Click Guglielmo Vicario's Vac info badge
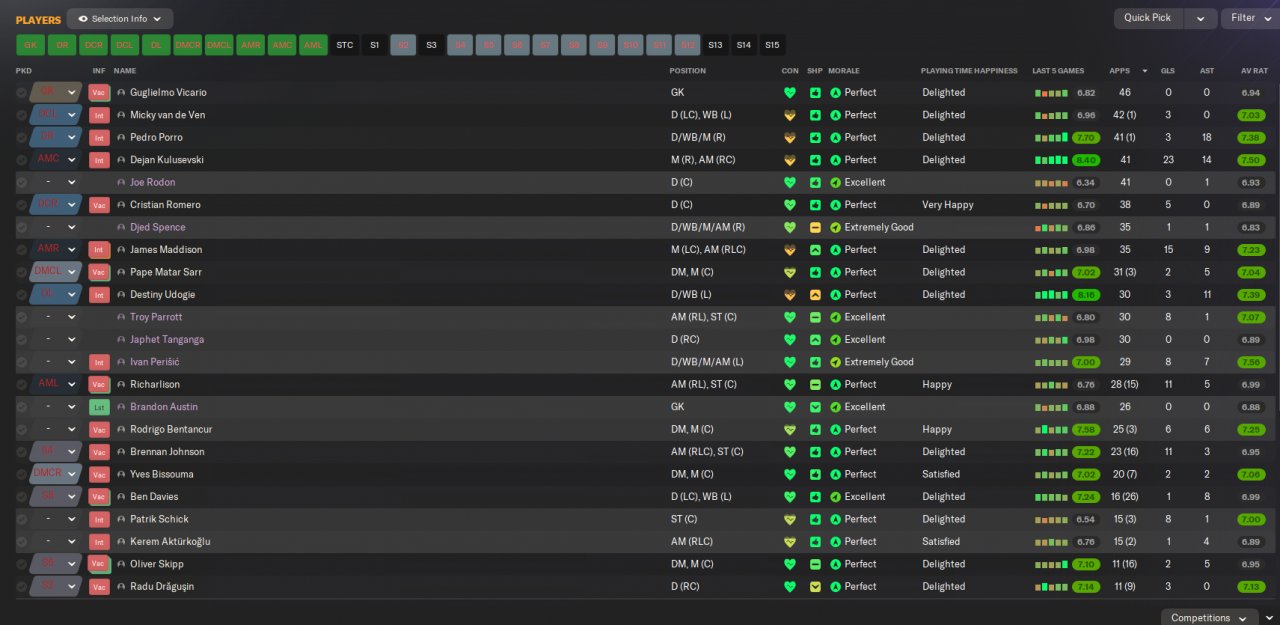 (99, 92)
